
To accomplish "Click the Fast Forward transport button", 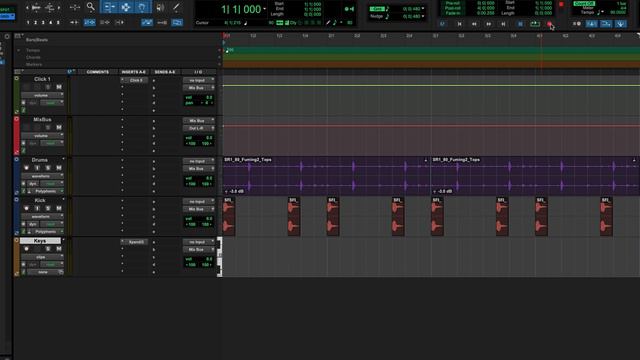I will click(489, 24).
